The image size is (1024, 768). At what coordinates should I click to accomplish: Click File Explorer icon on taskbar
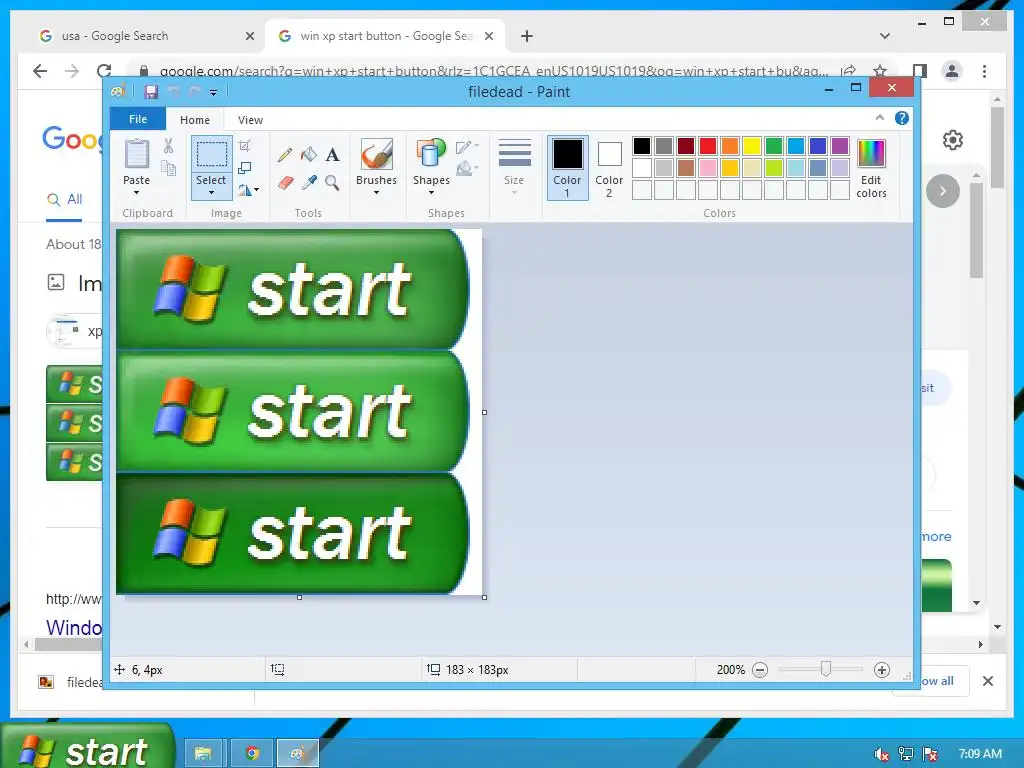(203, 754)
